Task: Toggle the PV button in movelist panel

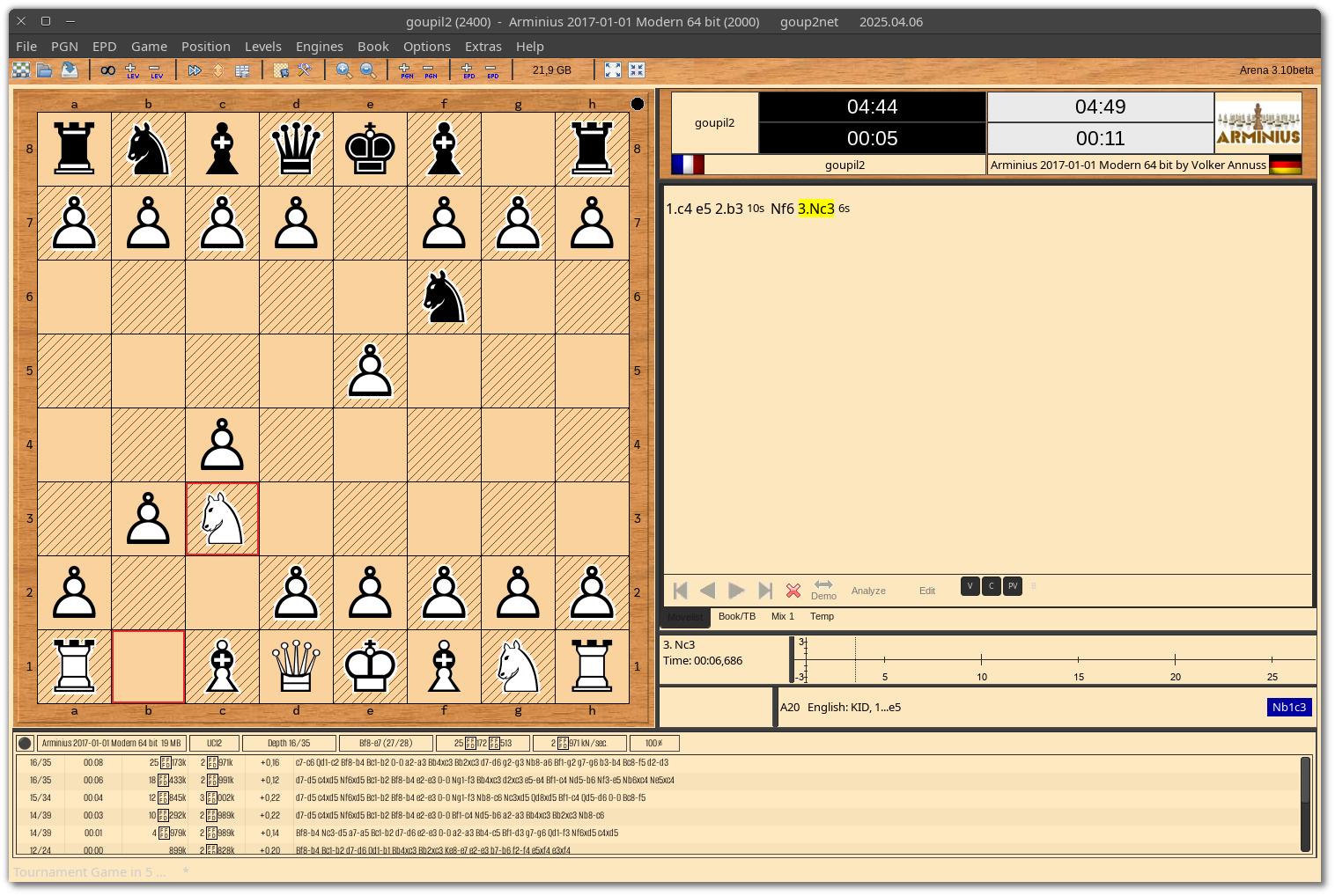Action: pos(1013,586)
